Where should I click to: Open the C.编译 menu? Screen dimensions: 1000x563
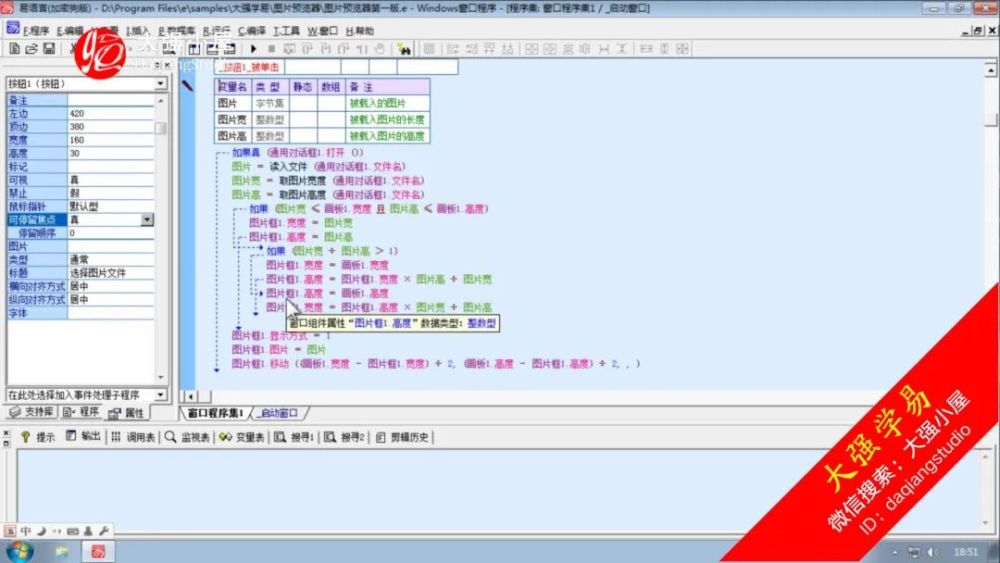click(x=252, y=31)
